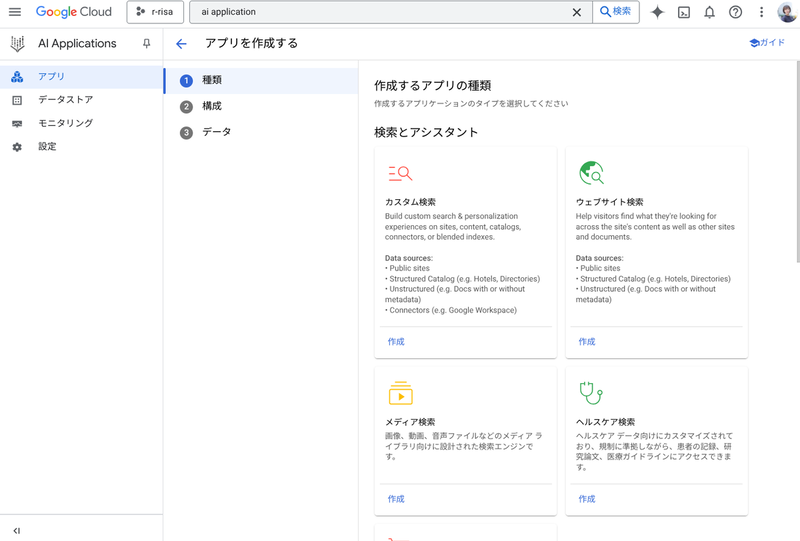Select データストア in the sidebar
800x541 pixels.
point(81,100)
